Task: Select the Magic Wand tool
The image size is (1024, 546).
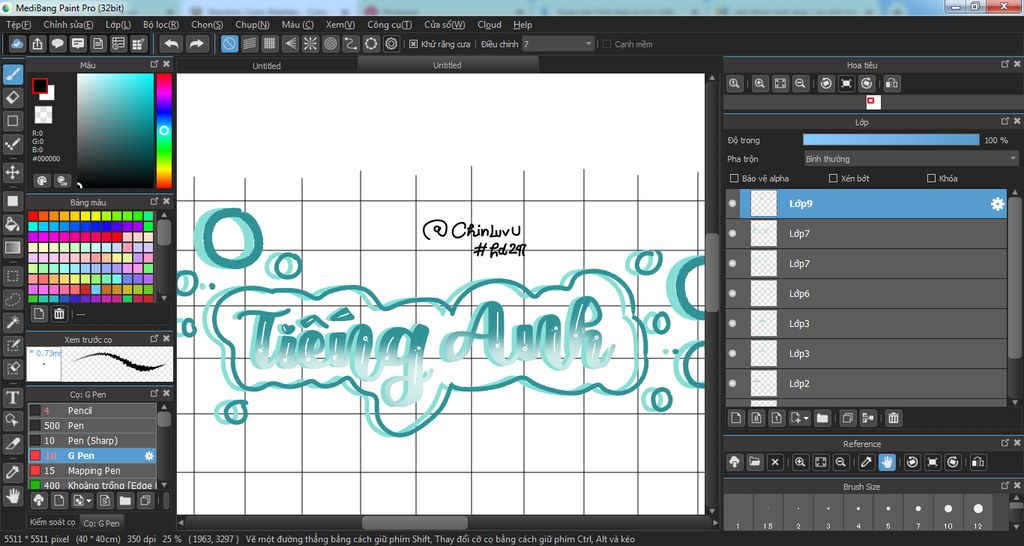Action: (x=12, y=322)
